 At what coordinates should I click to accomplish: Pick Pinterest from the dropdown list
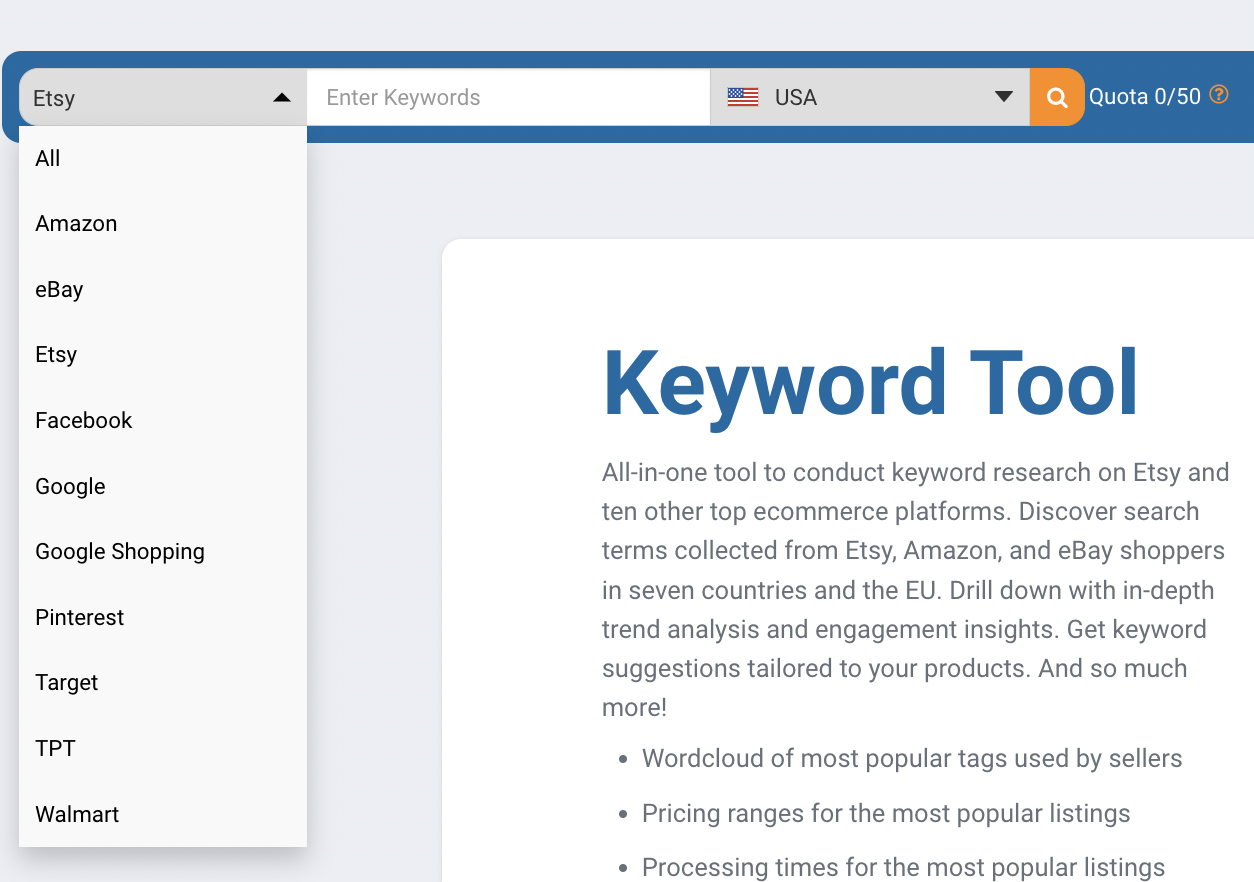(x=163, y=617)
